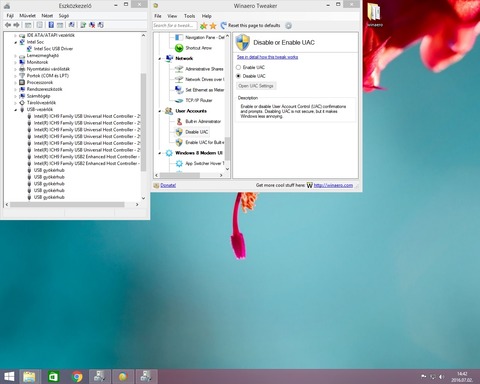Select the Lemezmeghajtó tree item
The height and width of the screenshot is (384, 480).
point(43,56)
